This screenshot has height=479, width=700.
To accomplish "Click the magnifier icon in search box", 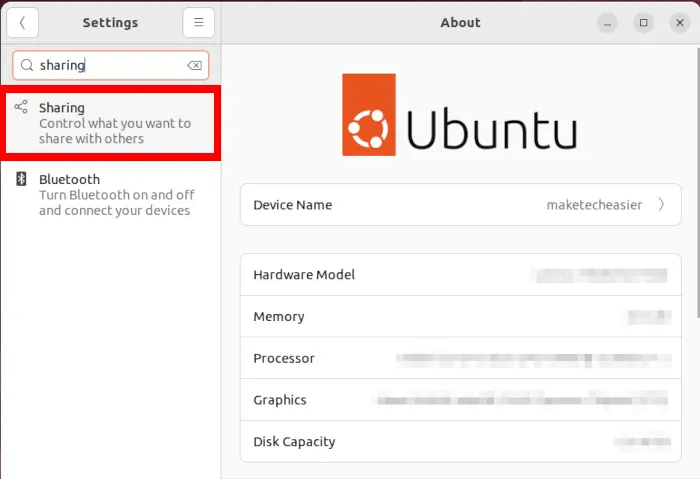I will click(27, 65).
